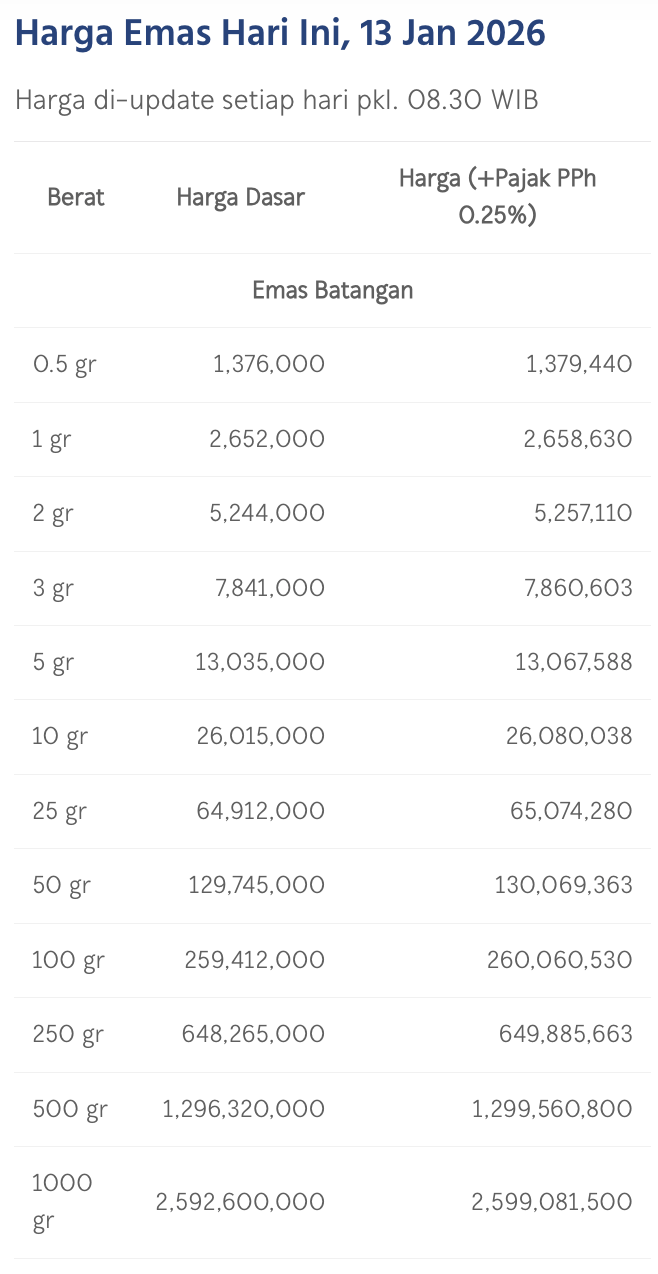Select the 3 gr weight cell

(x=53, y=588)
